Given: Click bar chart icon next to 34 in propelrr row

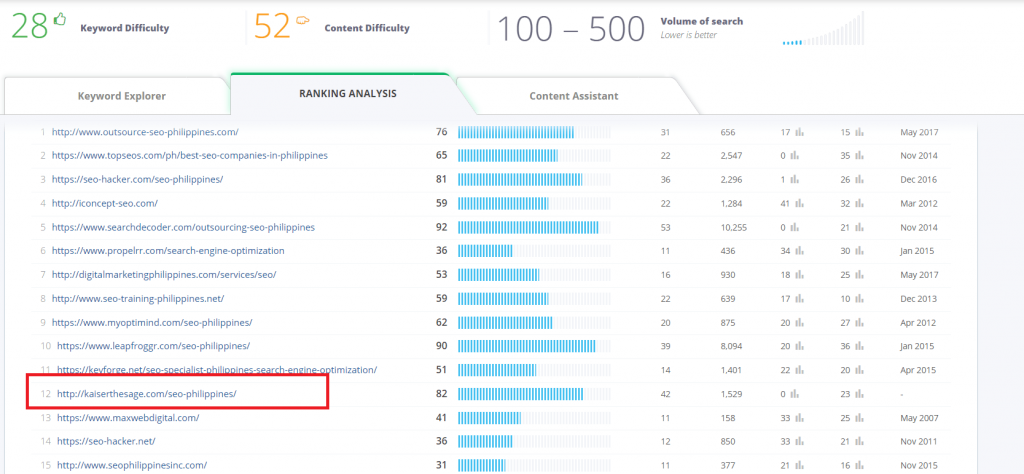Looking at the screenshot, I should coord(799,251).
